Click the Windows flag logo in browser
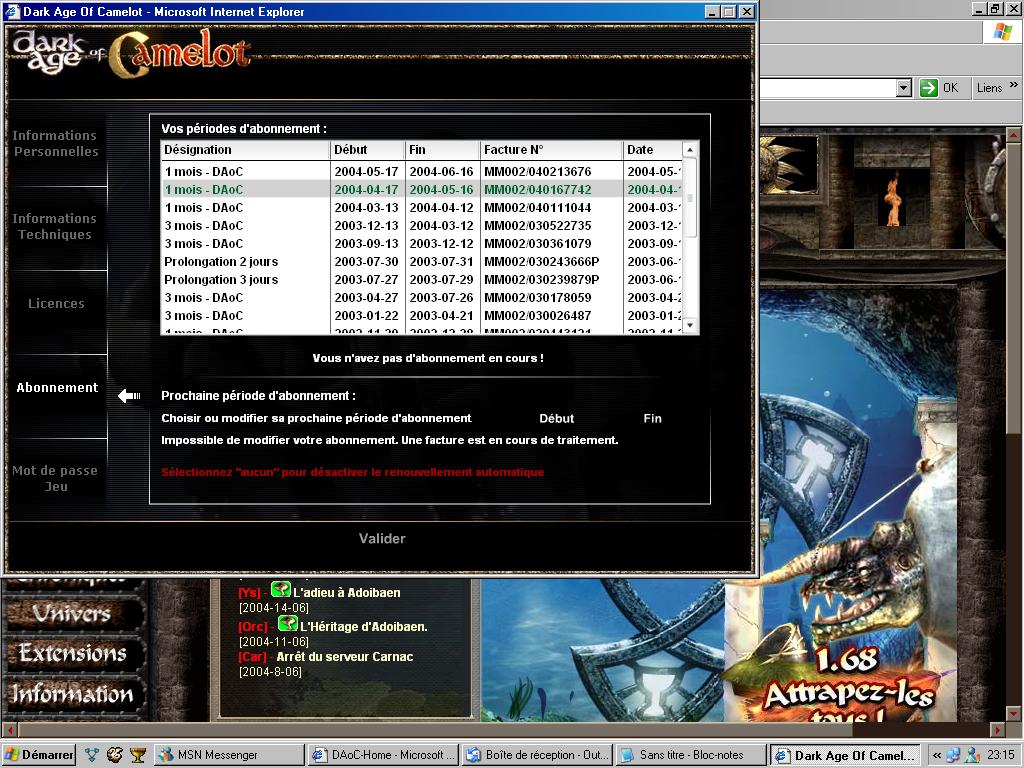This screenshot has width=1024, height=768. click(x=1003, y=31)
